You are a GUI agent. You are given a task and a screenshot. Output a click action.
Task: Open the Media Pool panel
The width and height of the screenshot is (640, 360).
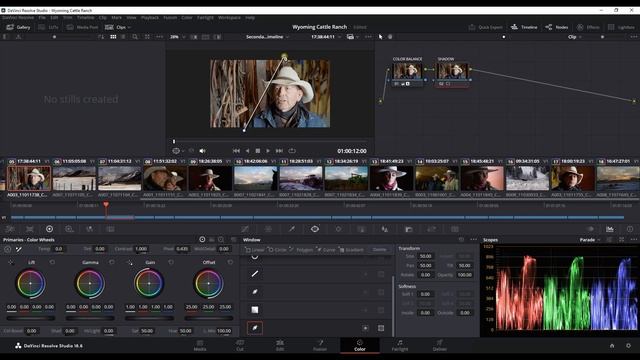tap(82, 27)
